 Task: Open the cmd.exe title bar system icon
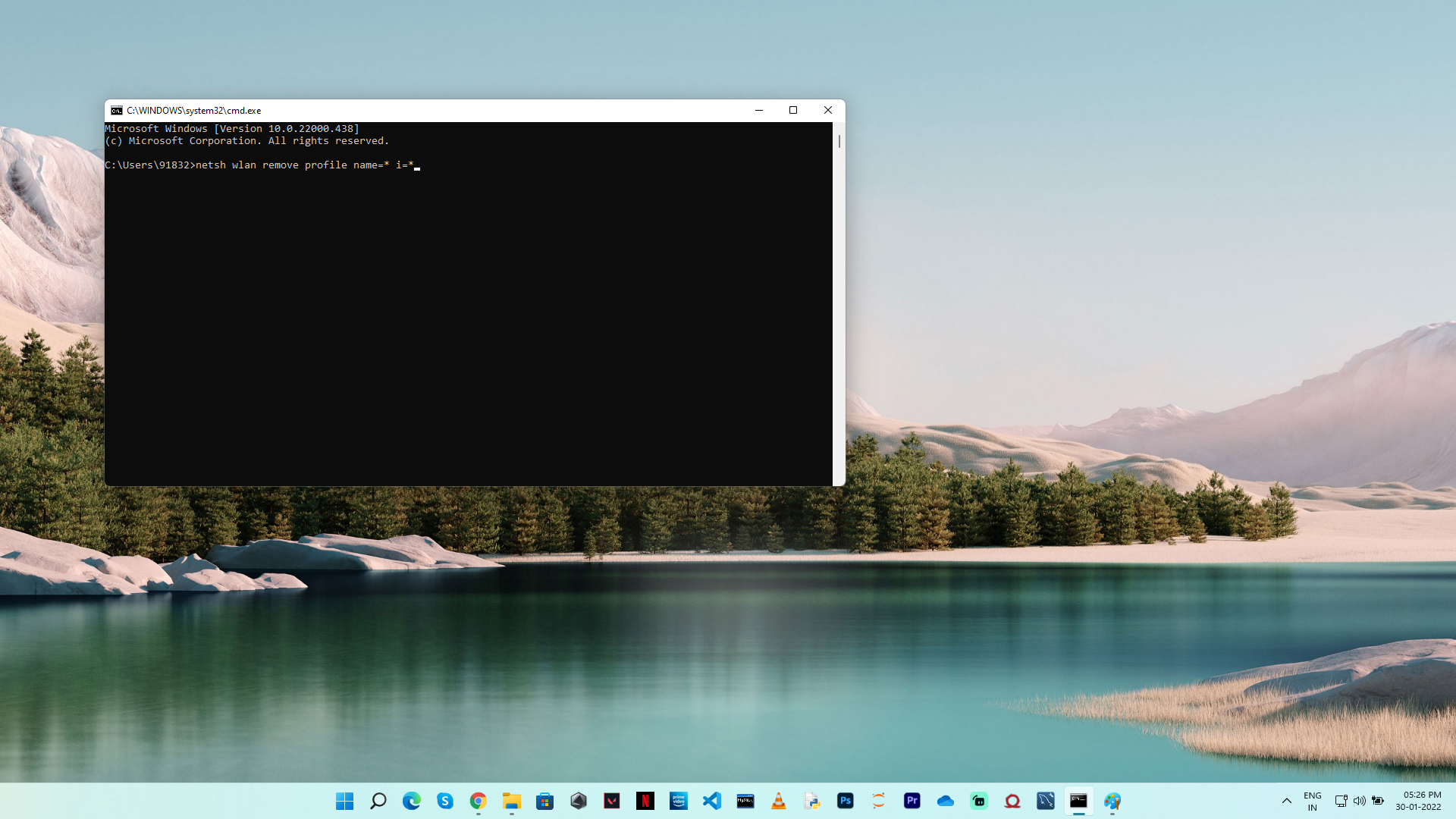click(117, 111)
